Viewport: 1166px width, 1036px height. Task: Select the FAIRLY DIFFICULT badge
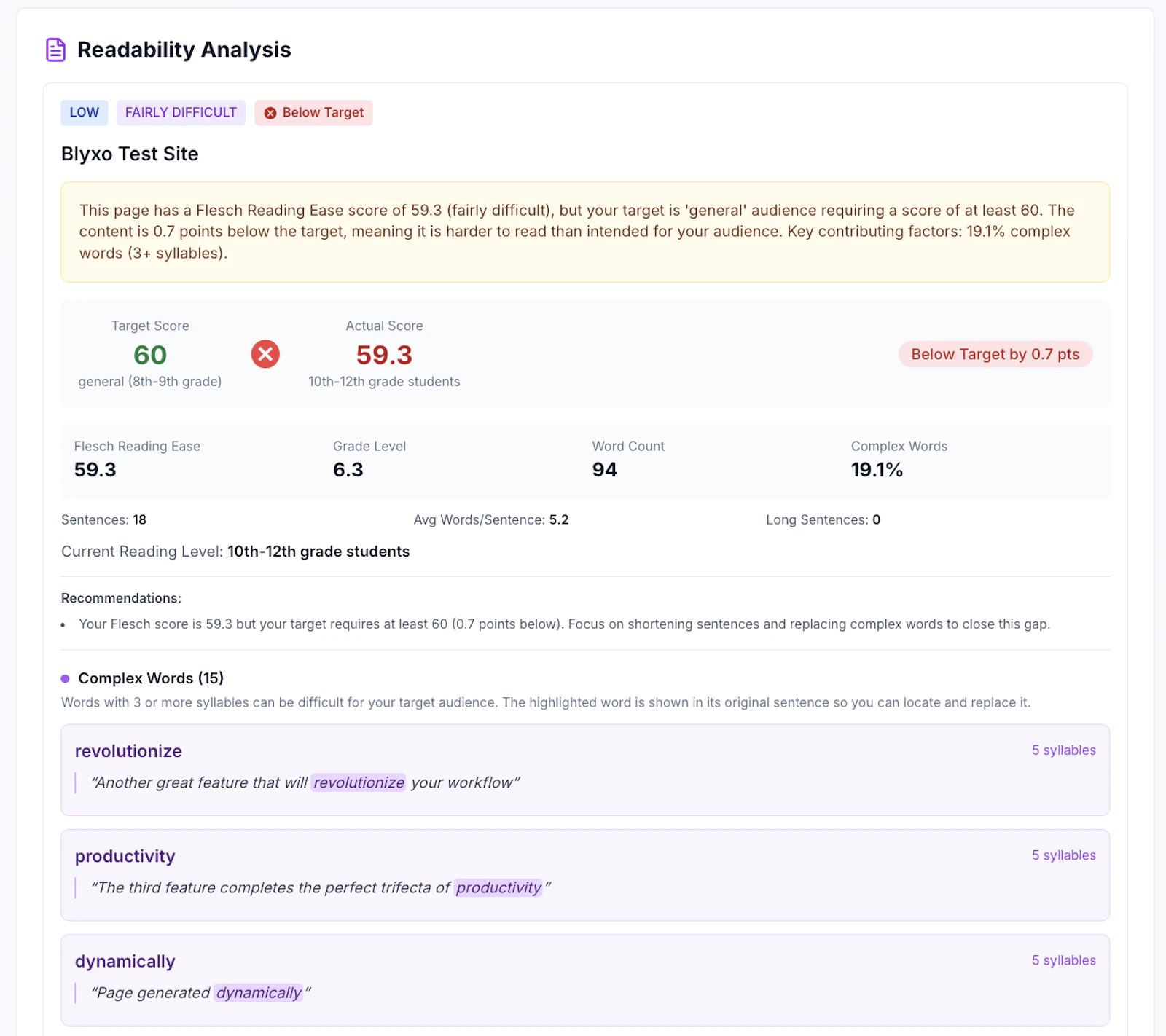coord(181,112)
